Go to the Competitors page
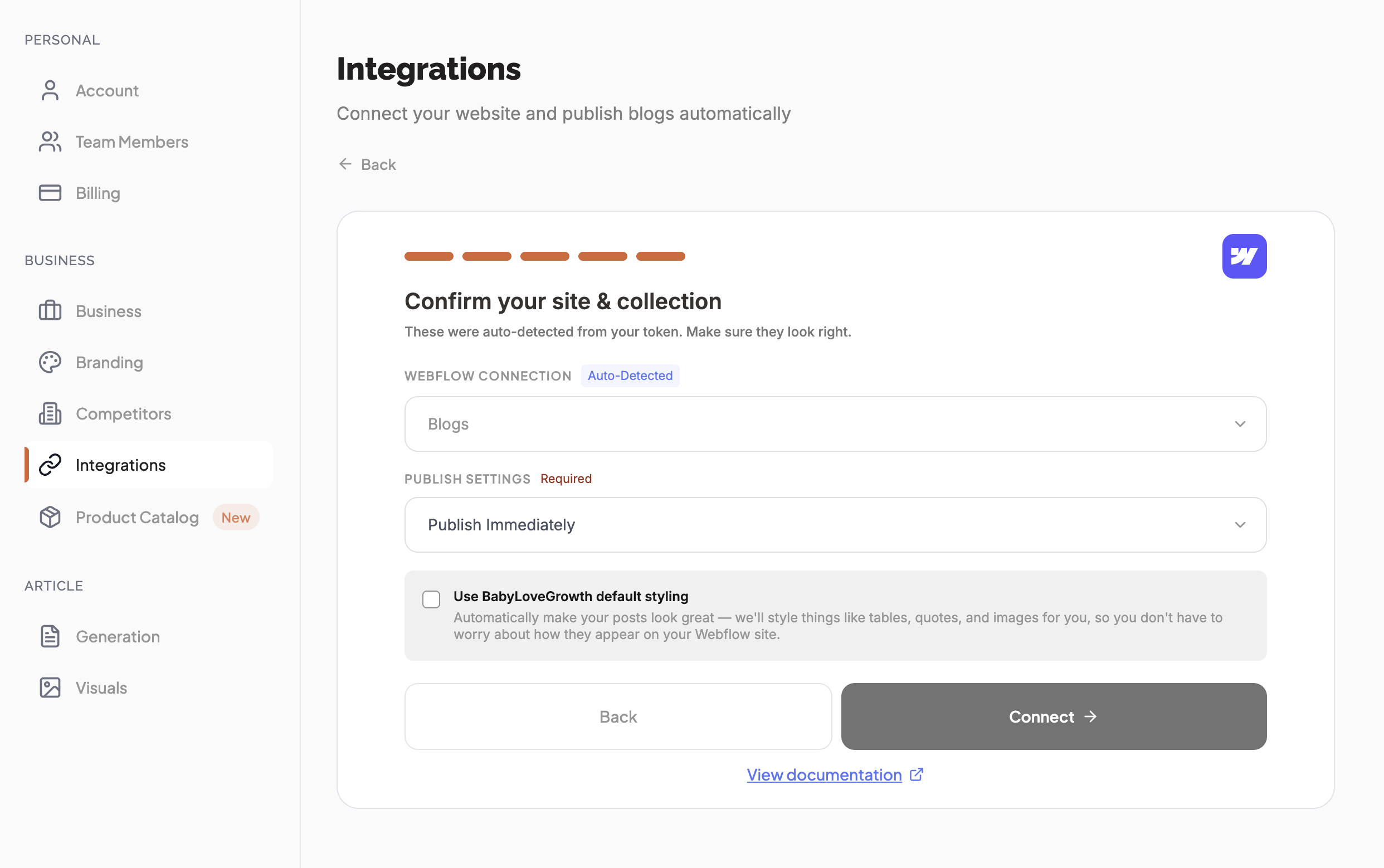1384x868 pixels. (x=149, y=413)
